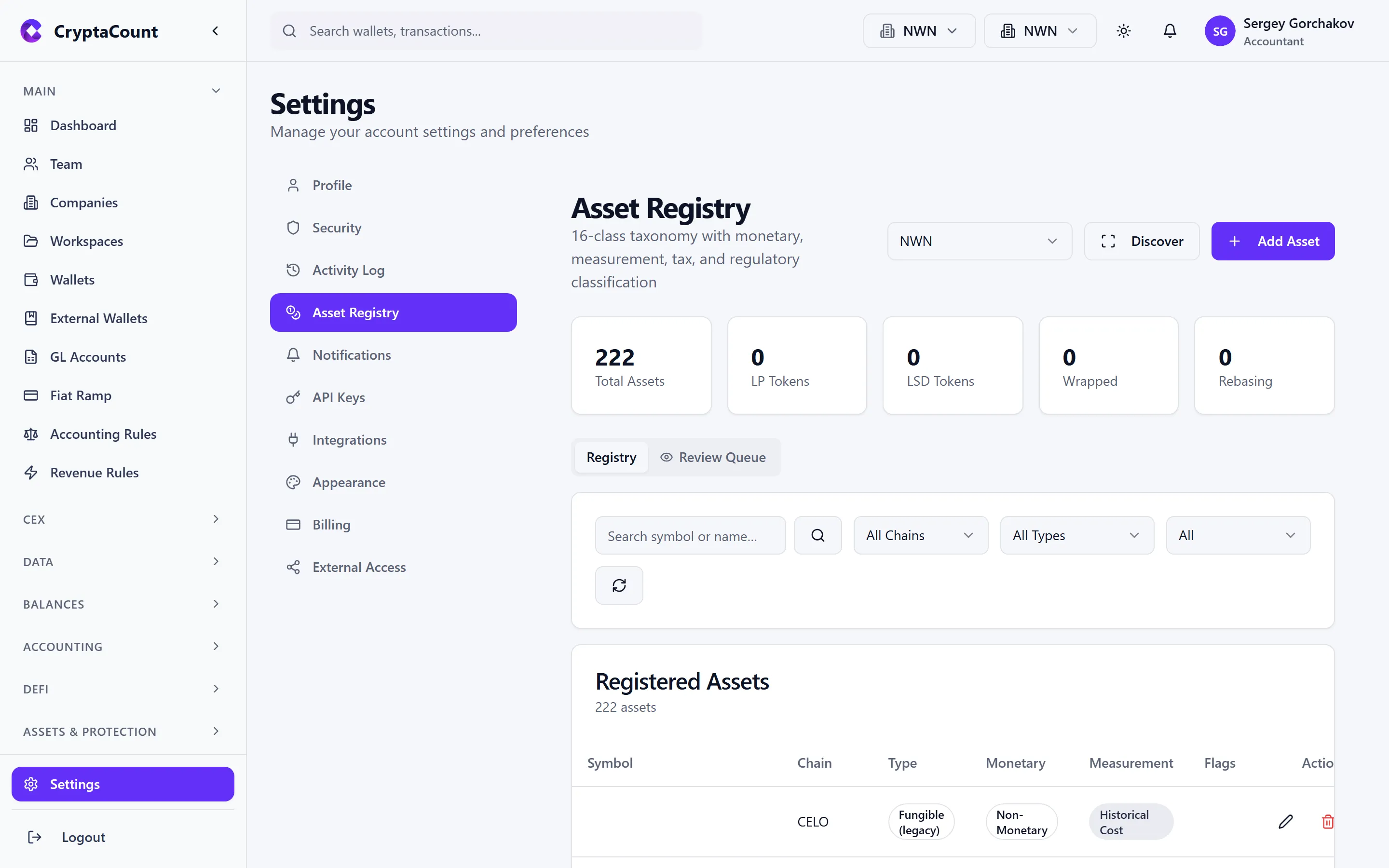
Task: Click the Discover button
Action: coord(1141,241)
